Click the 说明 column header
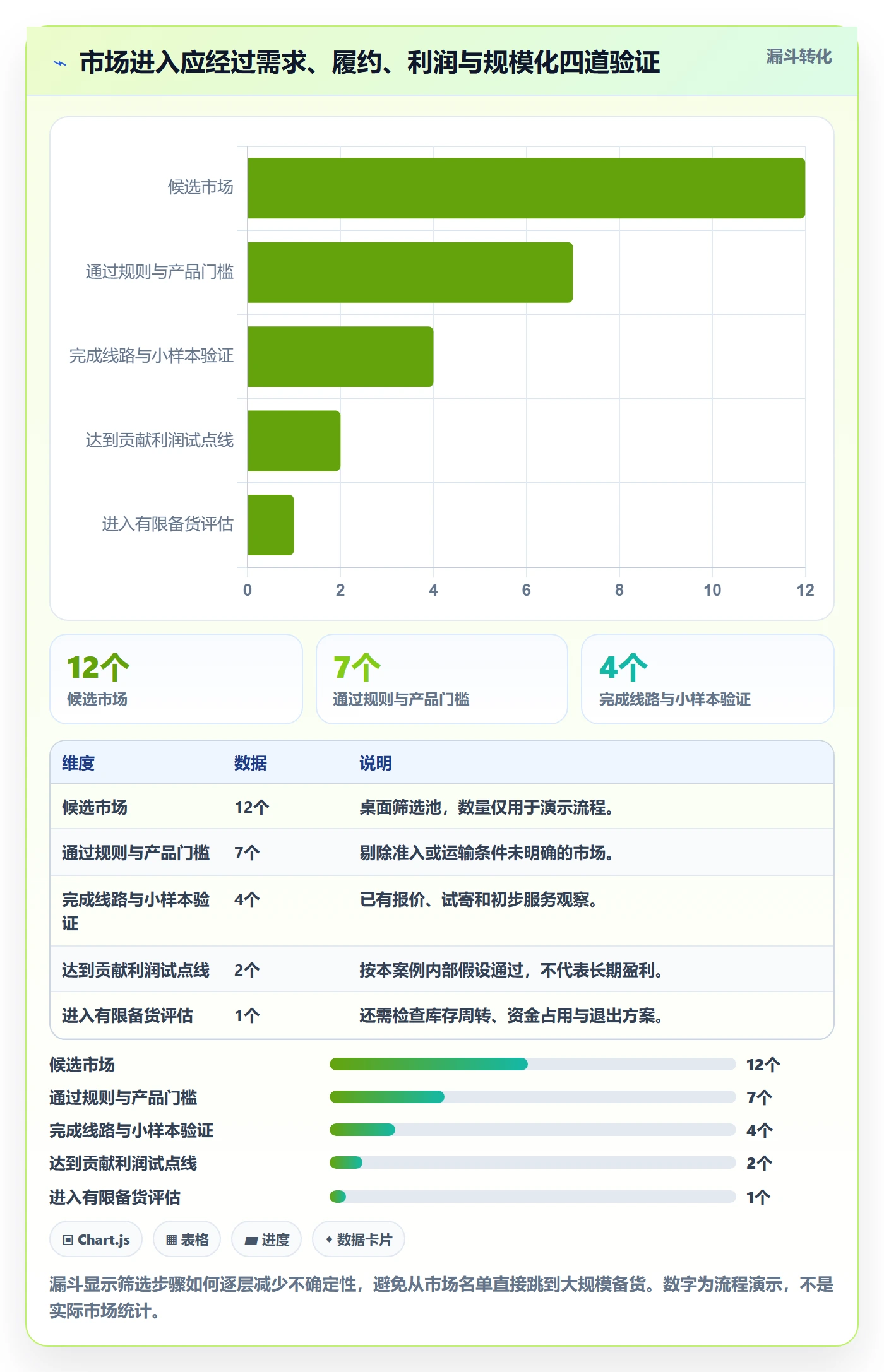Viewport: 884px width, 1372px height. point(376,763)
